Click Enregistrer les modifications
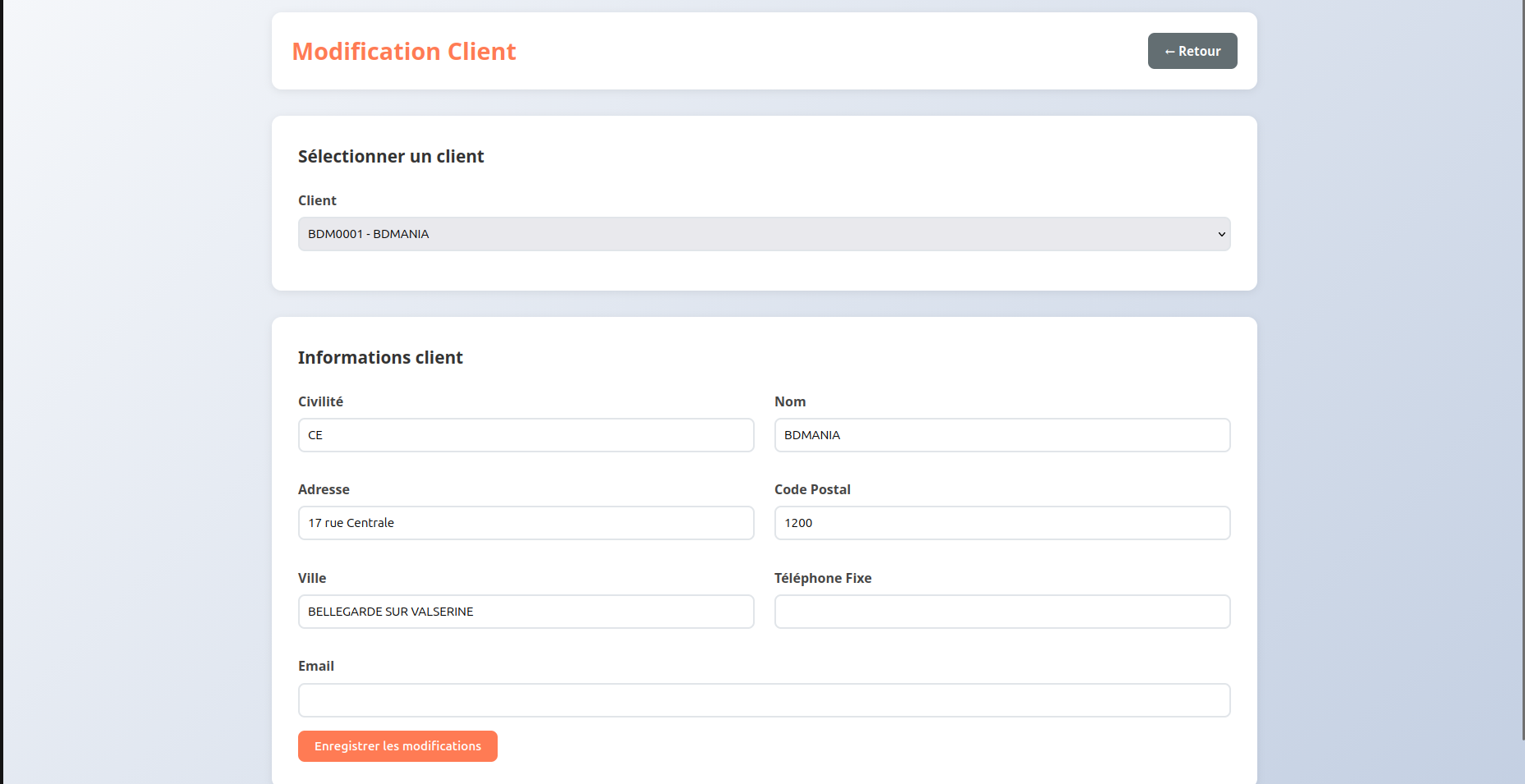The height and width of the screenshot is (784, 1525). 397,745
